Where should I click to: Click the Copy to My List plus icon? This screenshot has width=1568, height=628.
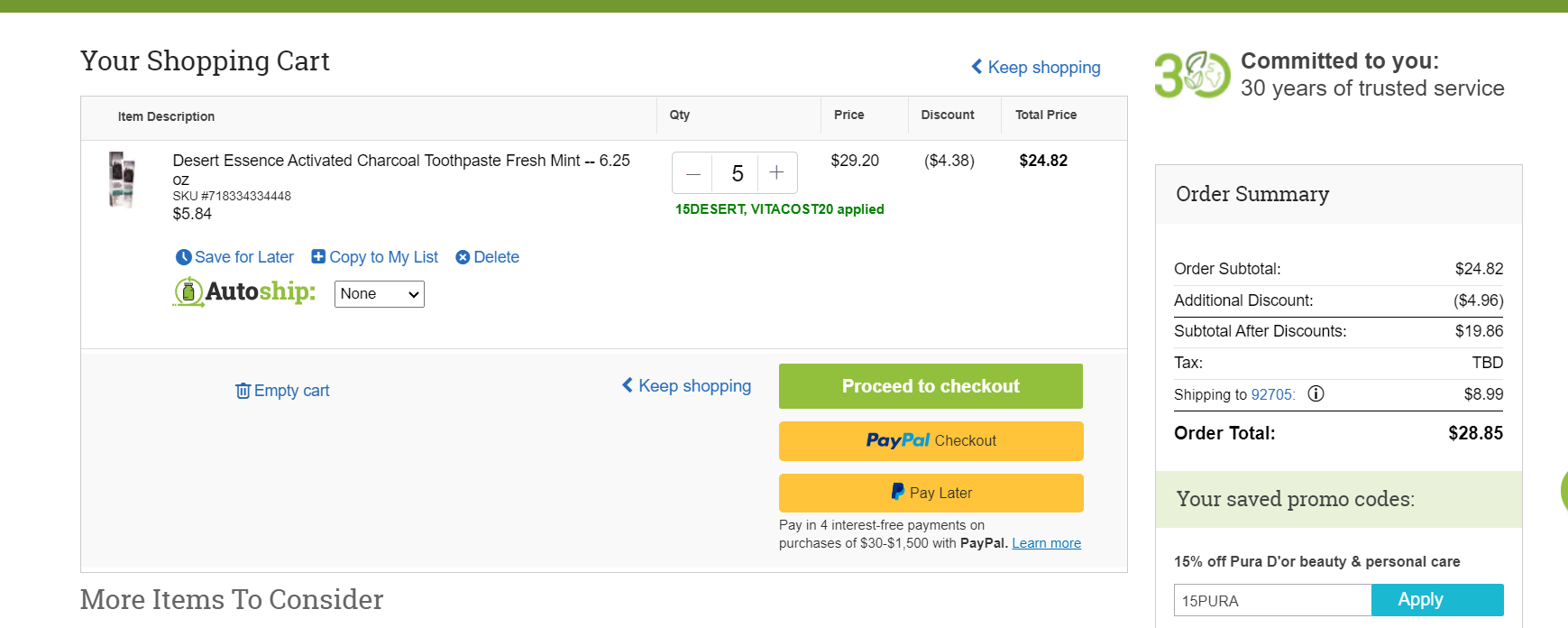tap(318, 257)
